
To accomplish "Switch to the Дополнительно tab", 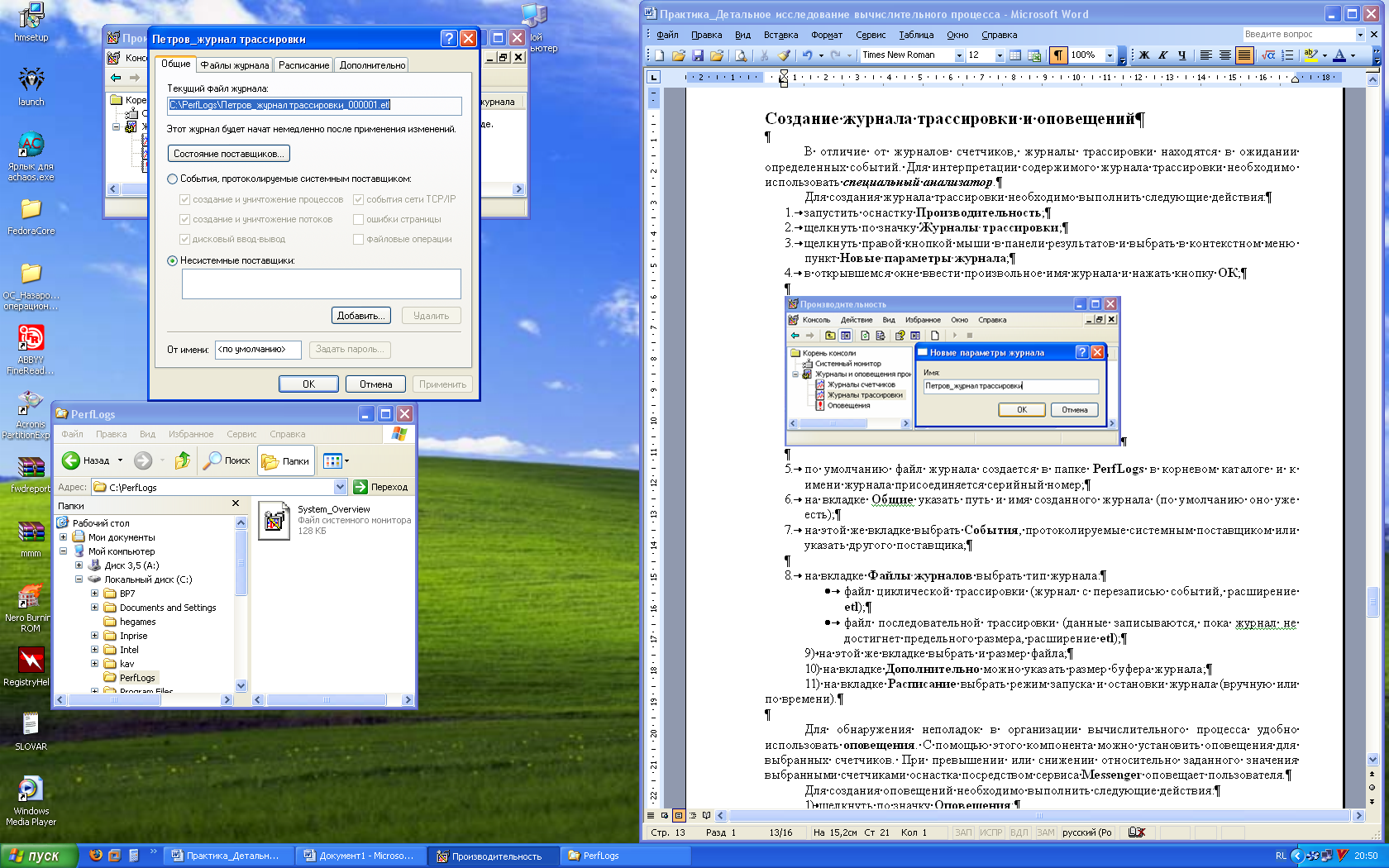I will (x=372, y=65).
